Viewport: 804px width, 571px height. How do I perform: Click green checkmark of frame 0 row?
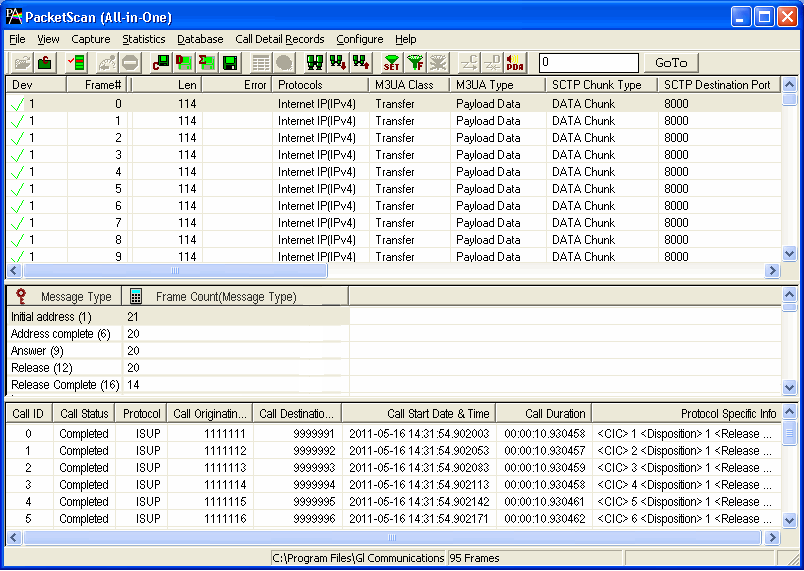coord(17,105)
